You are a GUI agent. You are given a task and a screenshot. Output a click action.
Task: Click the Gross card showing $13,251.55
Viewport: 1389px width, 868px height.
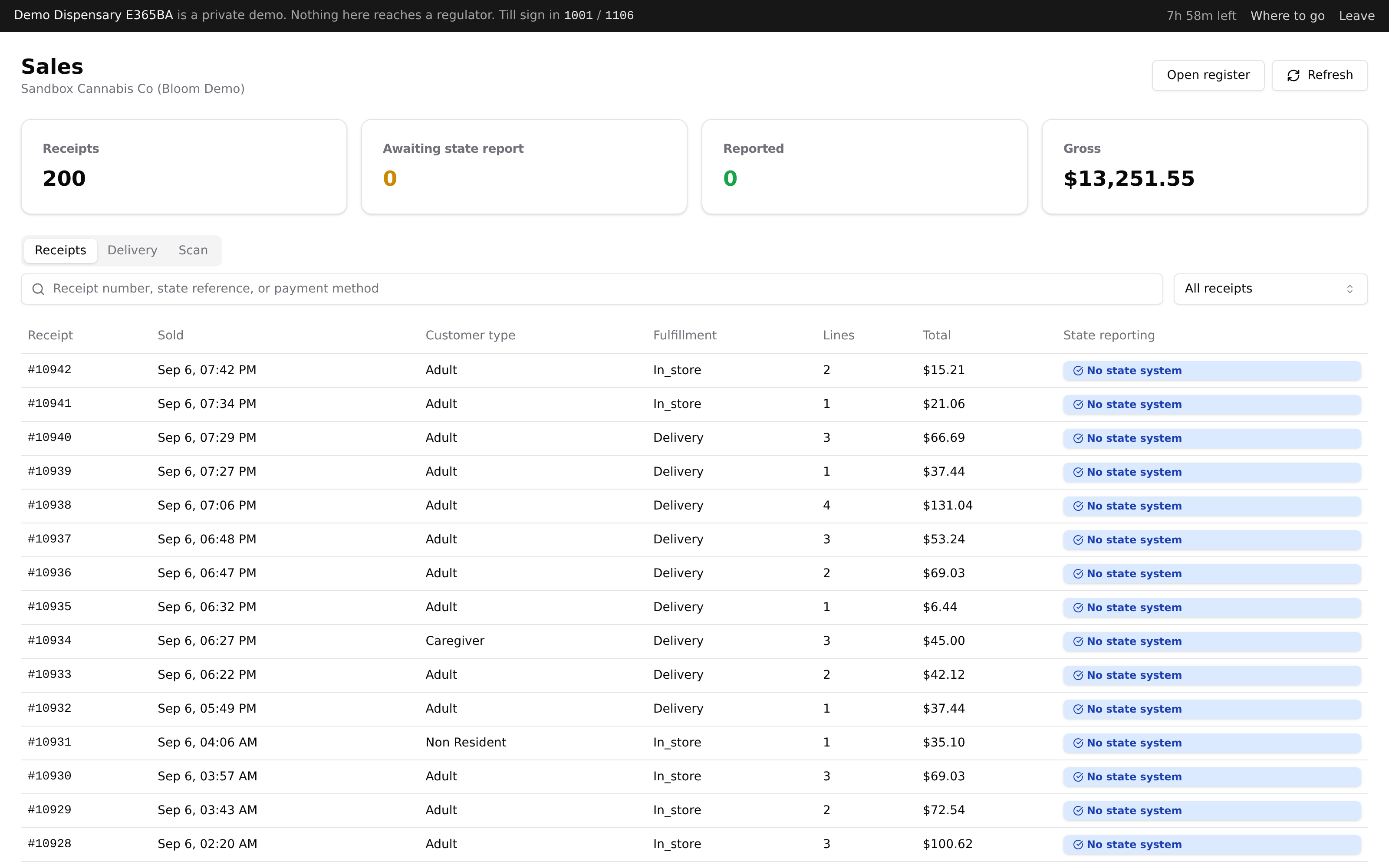pyautogui.click(x=1205, y=167)
